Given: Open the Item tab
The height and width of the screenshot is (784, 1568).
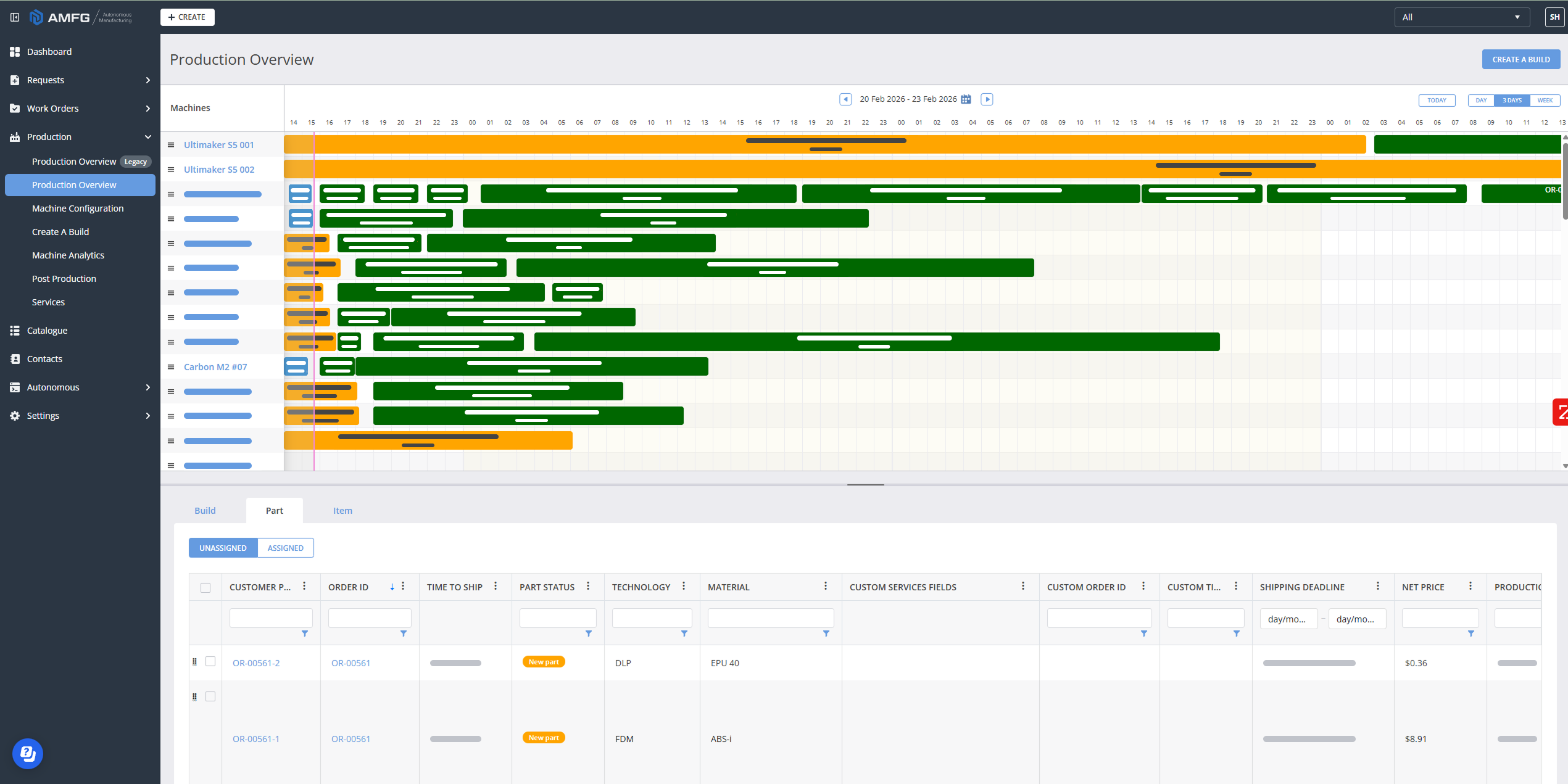Looking at the screenshot, I should [342, 510].
